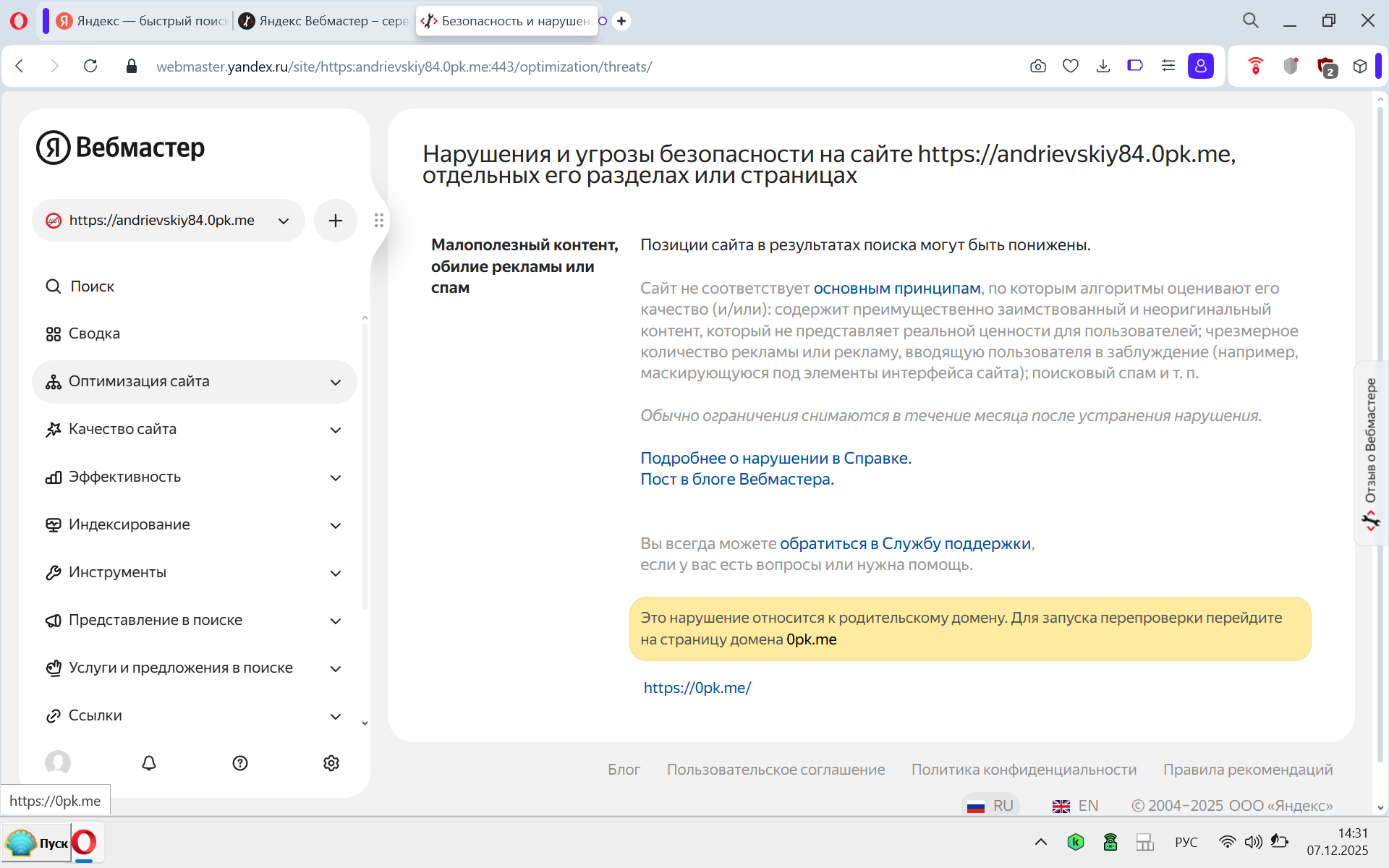Add page to bookmarks heart icon
Viewport: 1389px width, 868px height.
coord(1071,67)
